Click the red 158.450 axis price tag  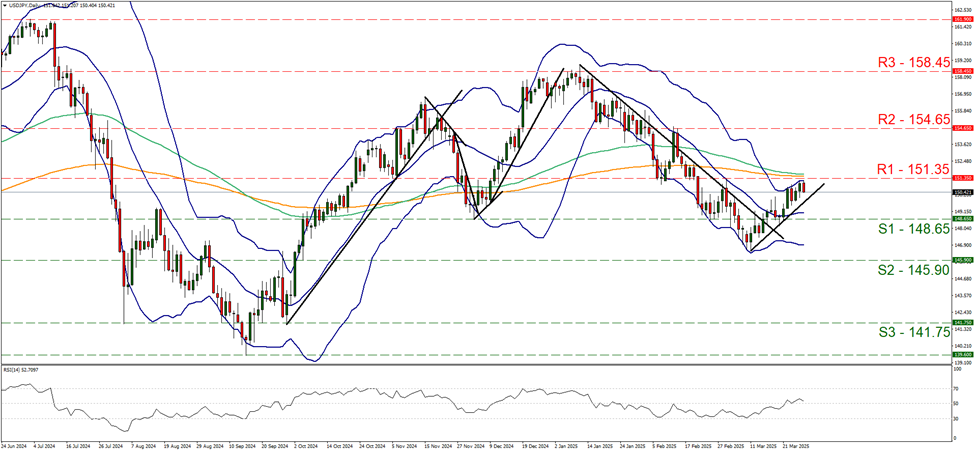point(959,71)
